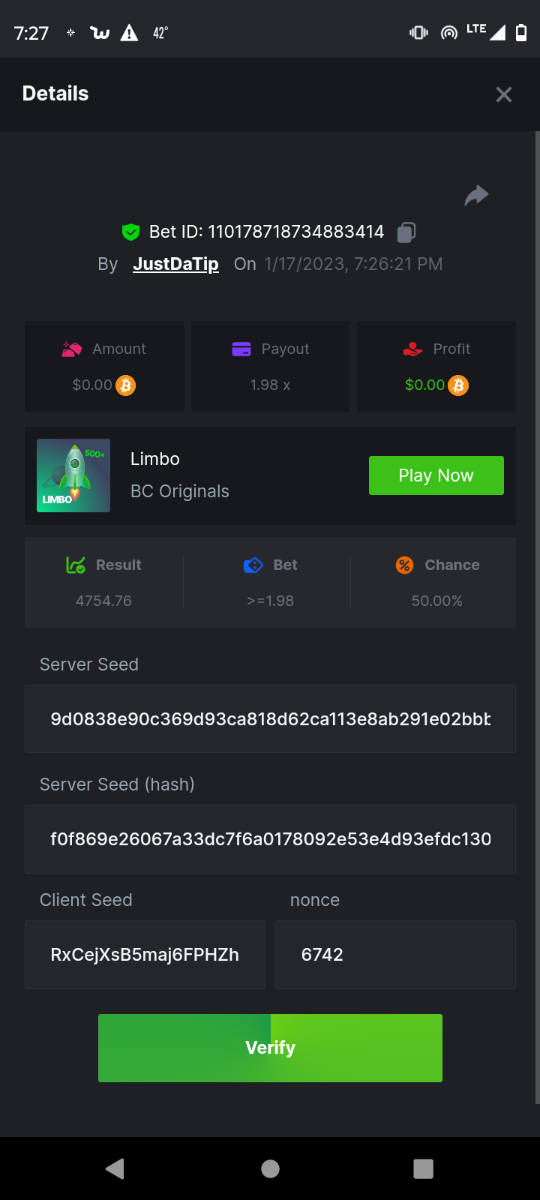
Task: Click the green Verify button
Action: (x=270, y=1048)
